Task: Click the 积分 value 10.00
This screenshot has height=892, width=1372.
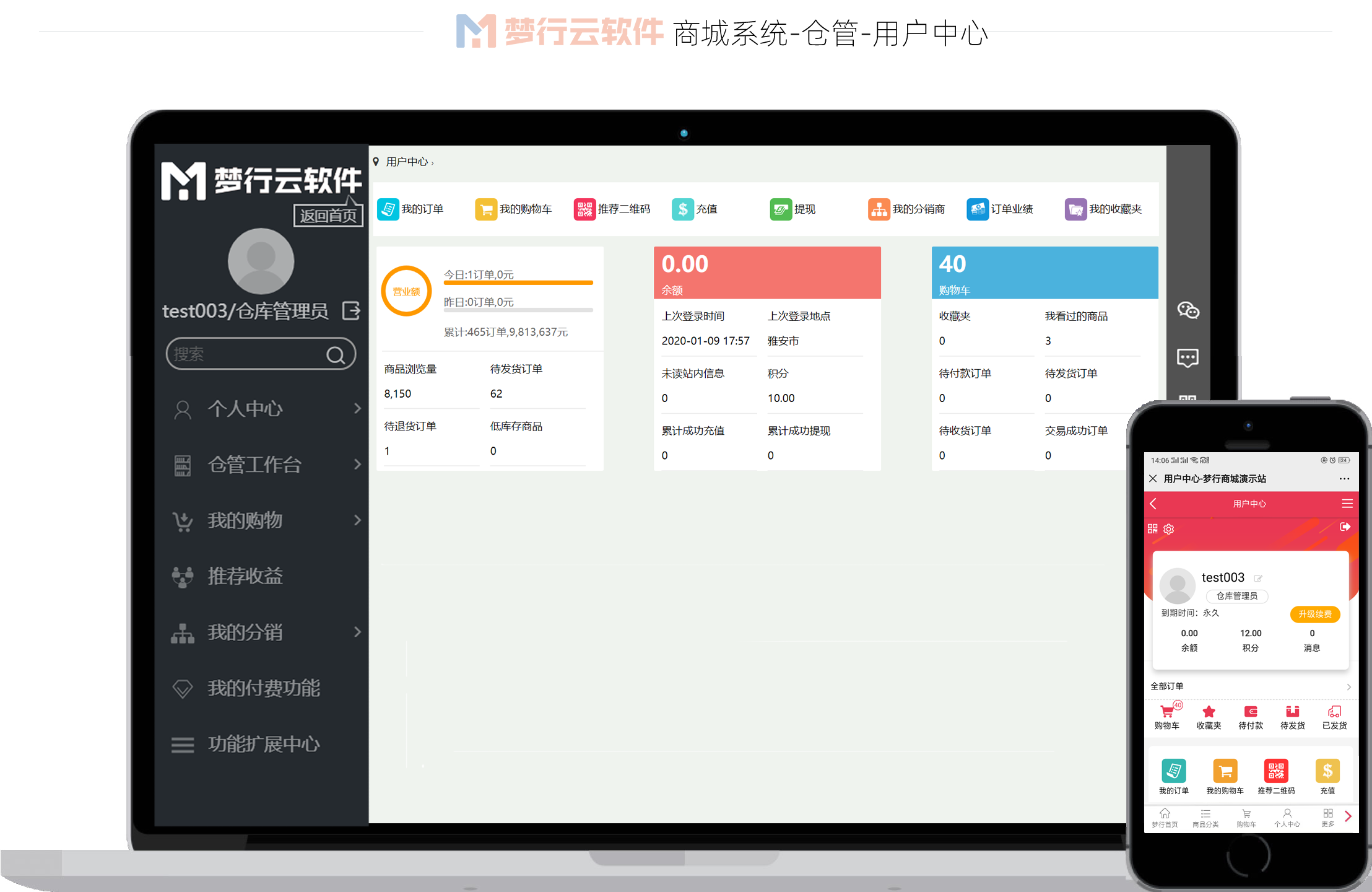Action: (x=781, y=398)
